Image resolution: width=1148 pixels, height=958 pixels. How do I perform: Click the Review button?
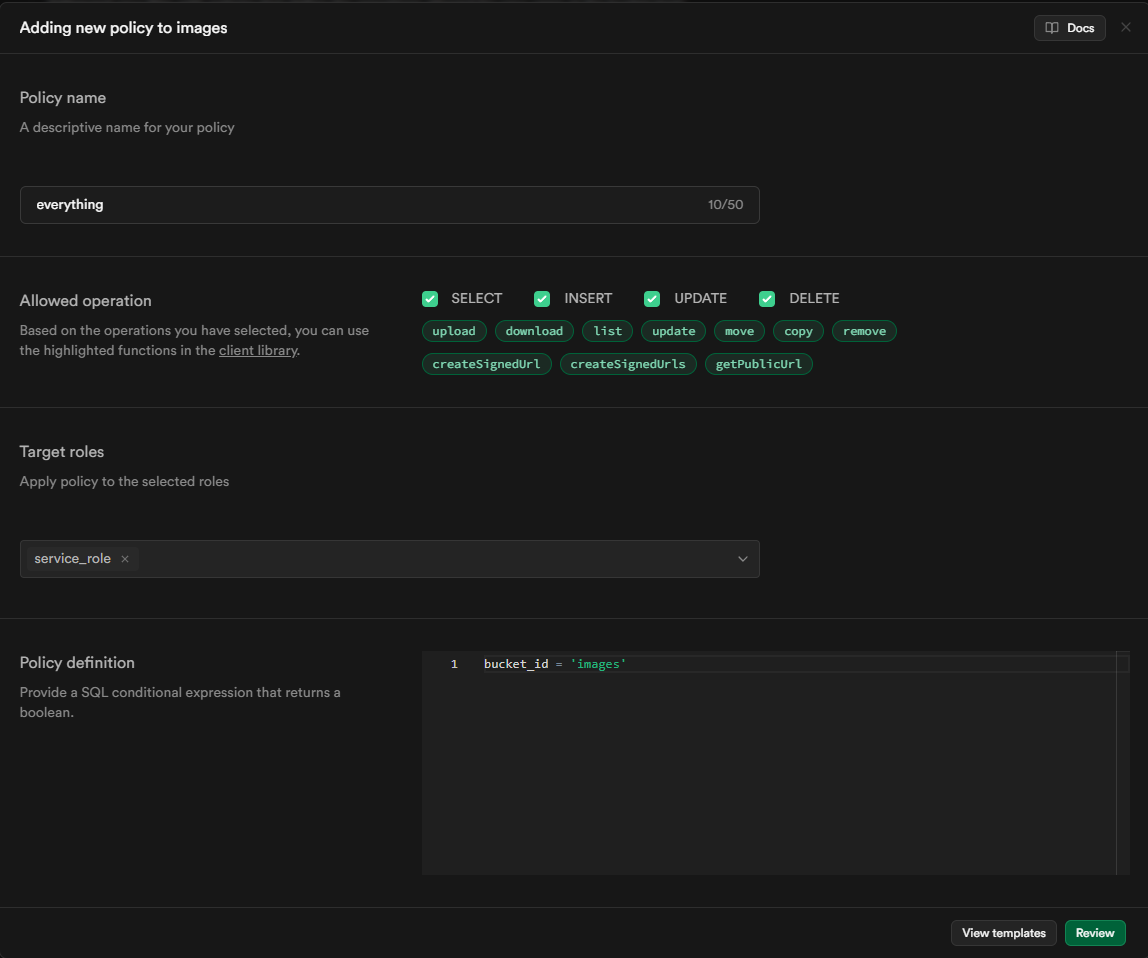click(x=1095, y=933)
